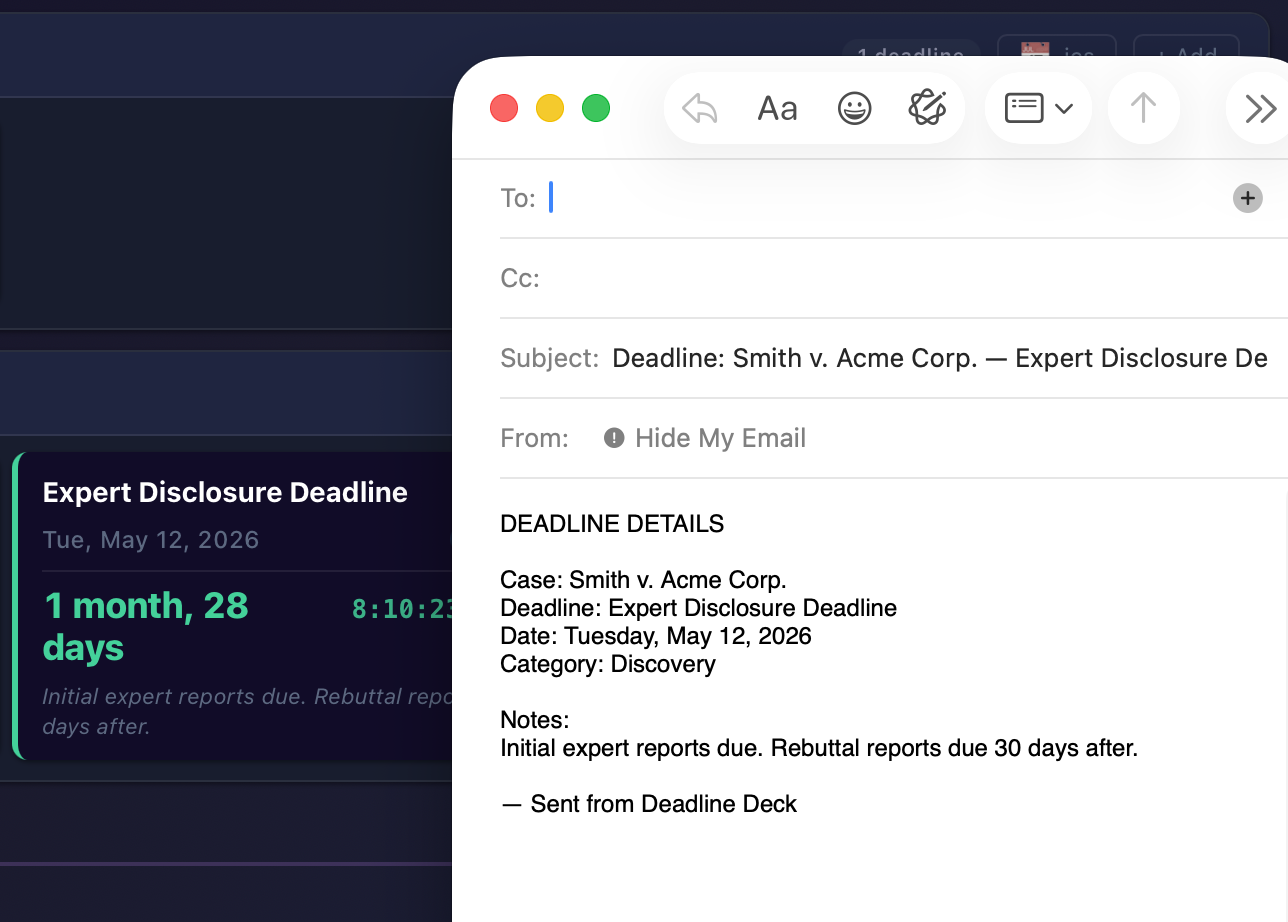Open the font formatting options with Aa icon
Screen dimensions: 1288x922
777,108
